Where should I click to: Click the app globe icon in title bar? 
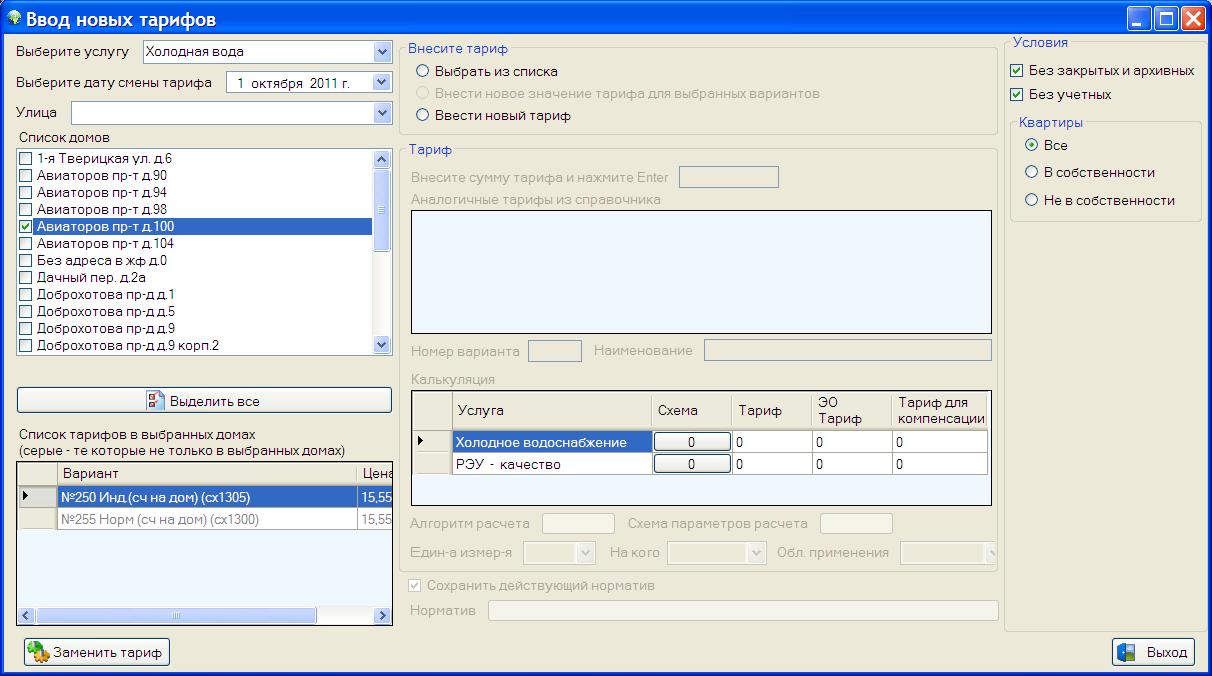click(14, 18)
